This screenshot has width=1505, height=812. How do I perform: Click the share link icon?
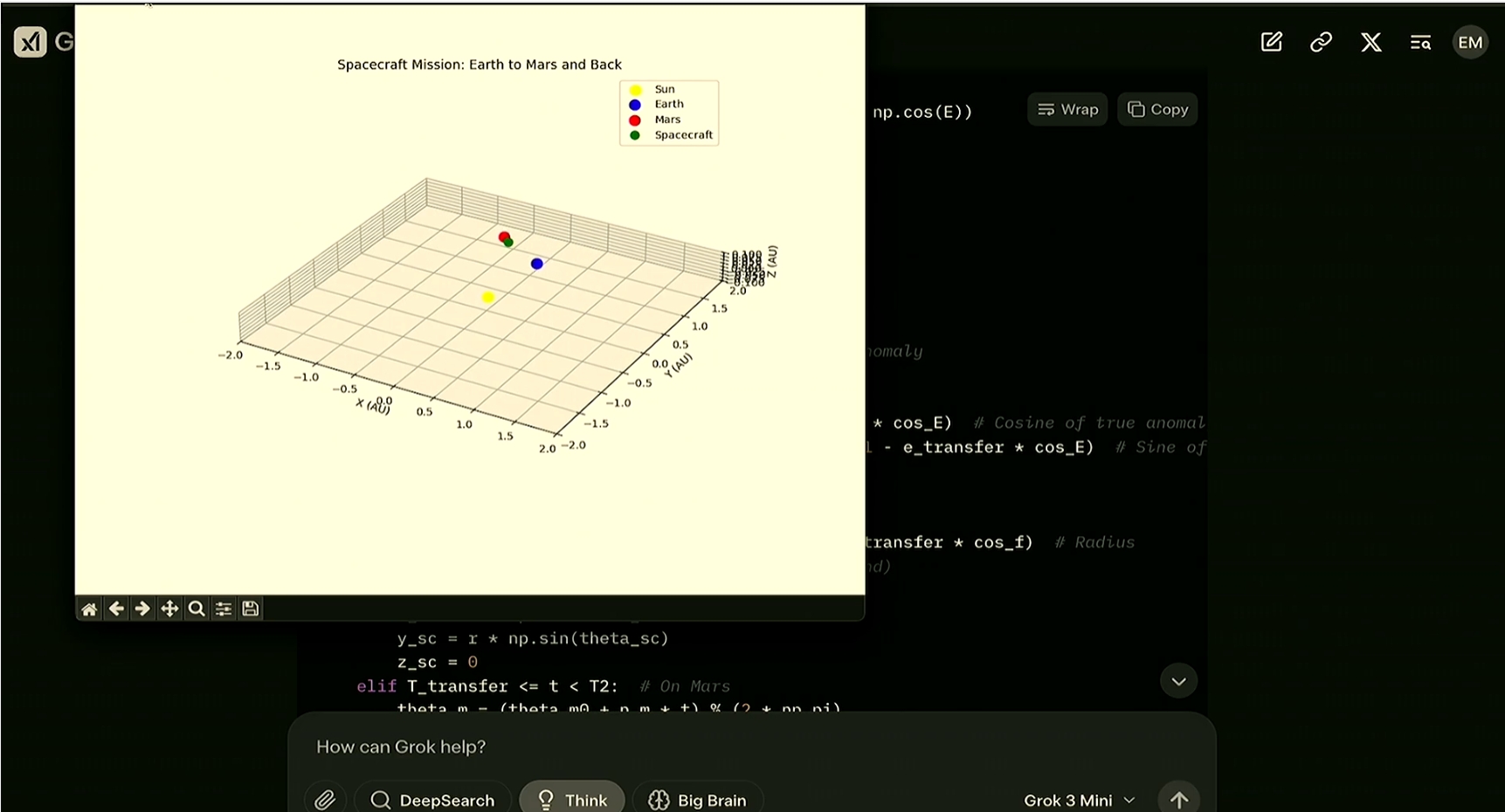point(1321,42)
